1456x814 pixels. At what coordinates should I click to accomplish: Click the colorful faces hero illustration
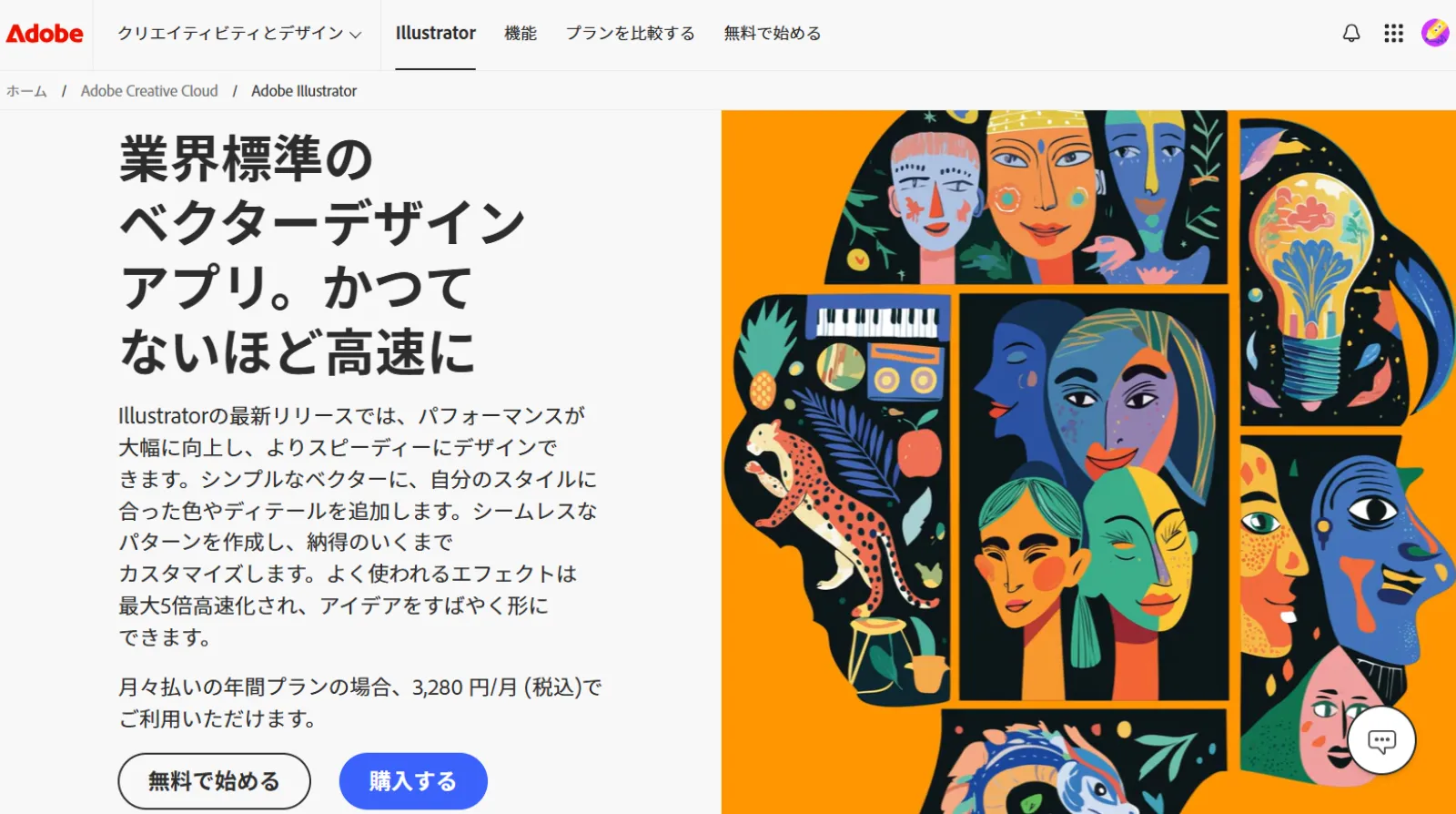(1088, 463)
